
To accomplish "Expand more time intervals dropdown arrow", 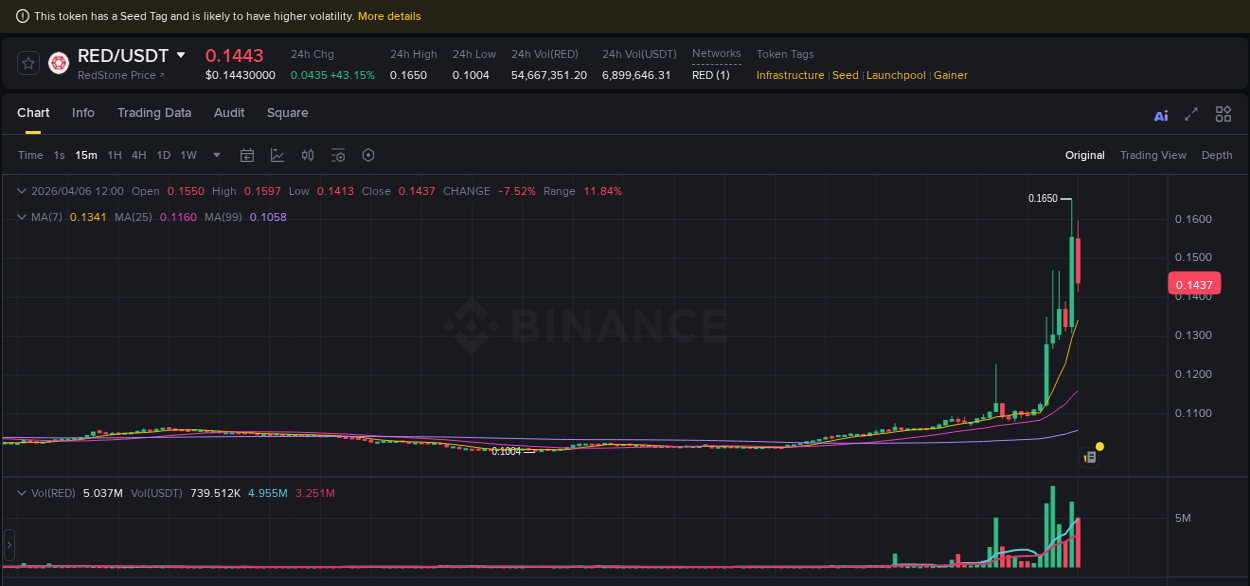I will 217,155.
